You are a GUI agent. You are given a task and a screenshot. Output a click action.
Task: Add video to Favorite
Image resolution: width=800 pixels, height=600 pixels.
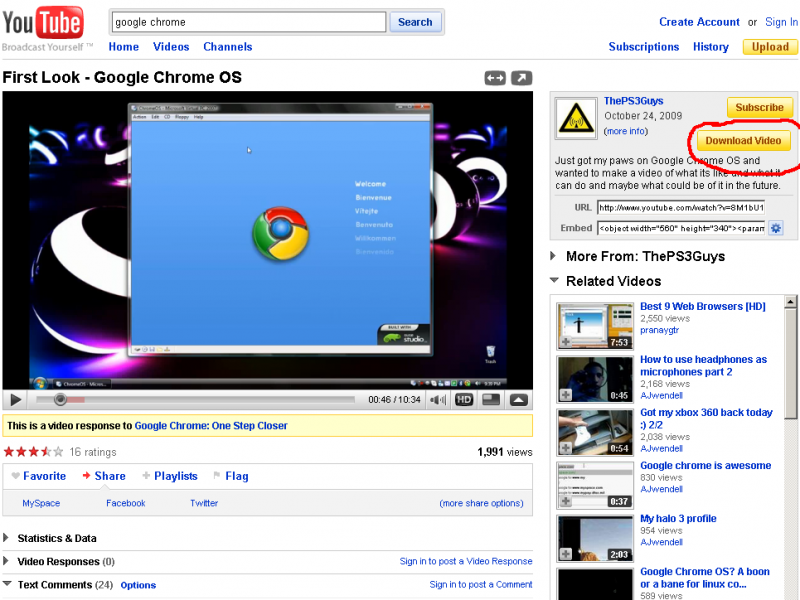[x=39, y=476]
